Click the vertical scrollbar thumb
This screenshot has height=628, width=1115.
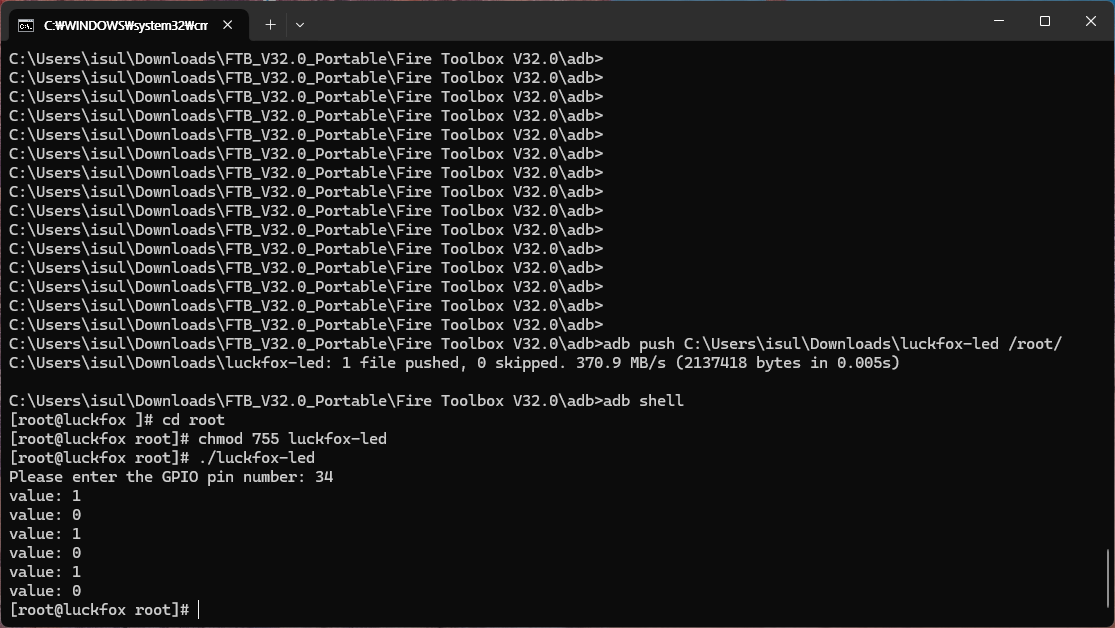click(x=1108, y=578)
